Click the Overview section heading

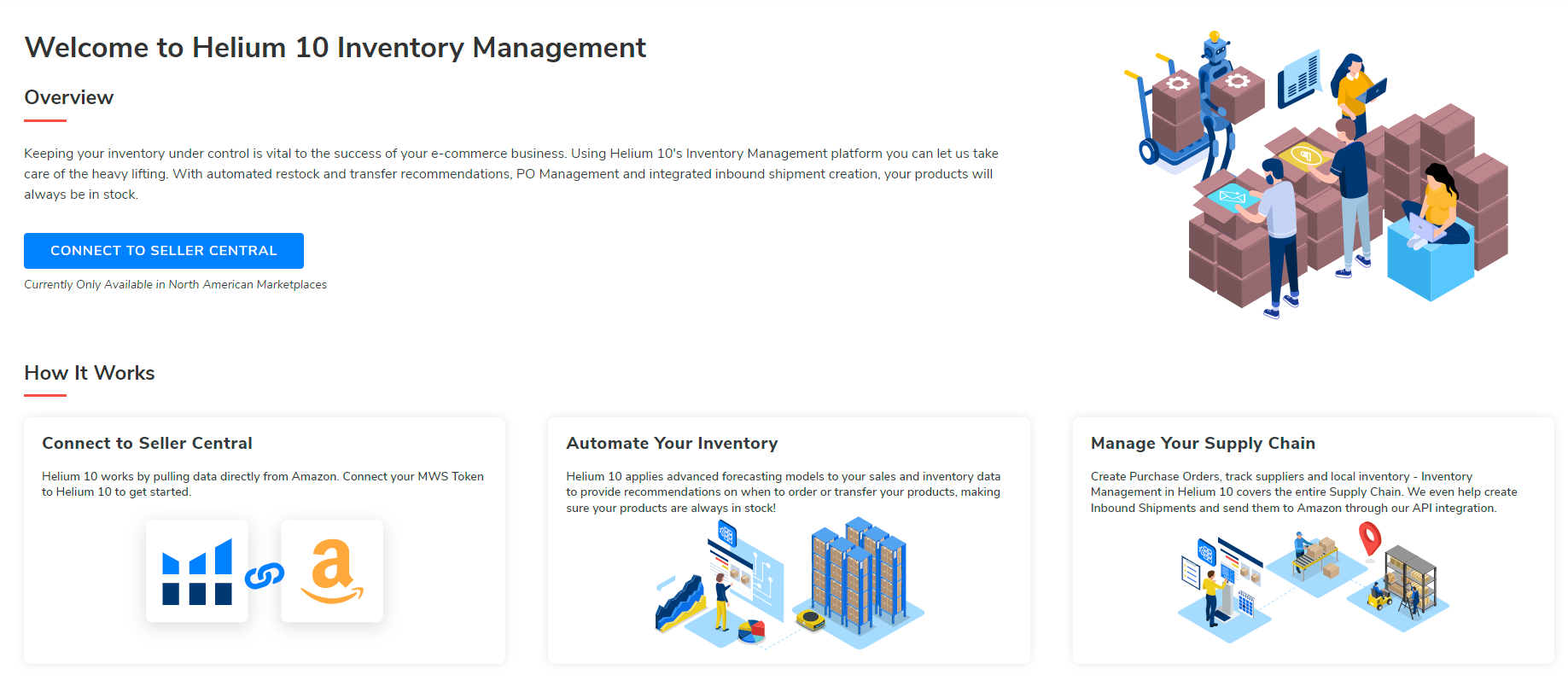68,97
